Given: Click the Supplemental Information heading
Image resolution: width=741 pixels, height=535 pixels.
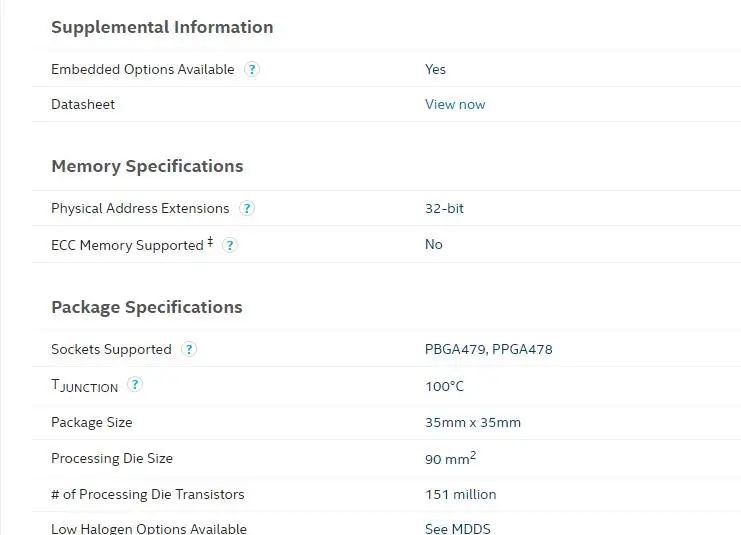Looking at the screenshot, I should coord(162,27).
